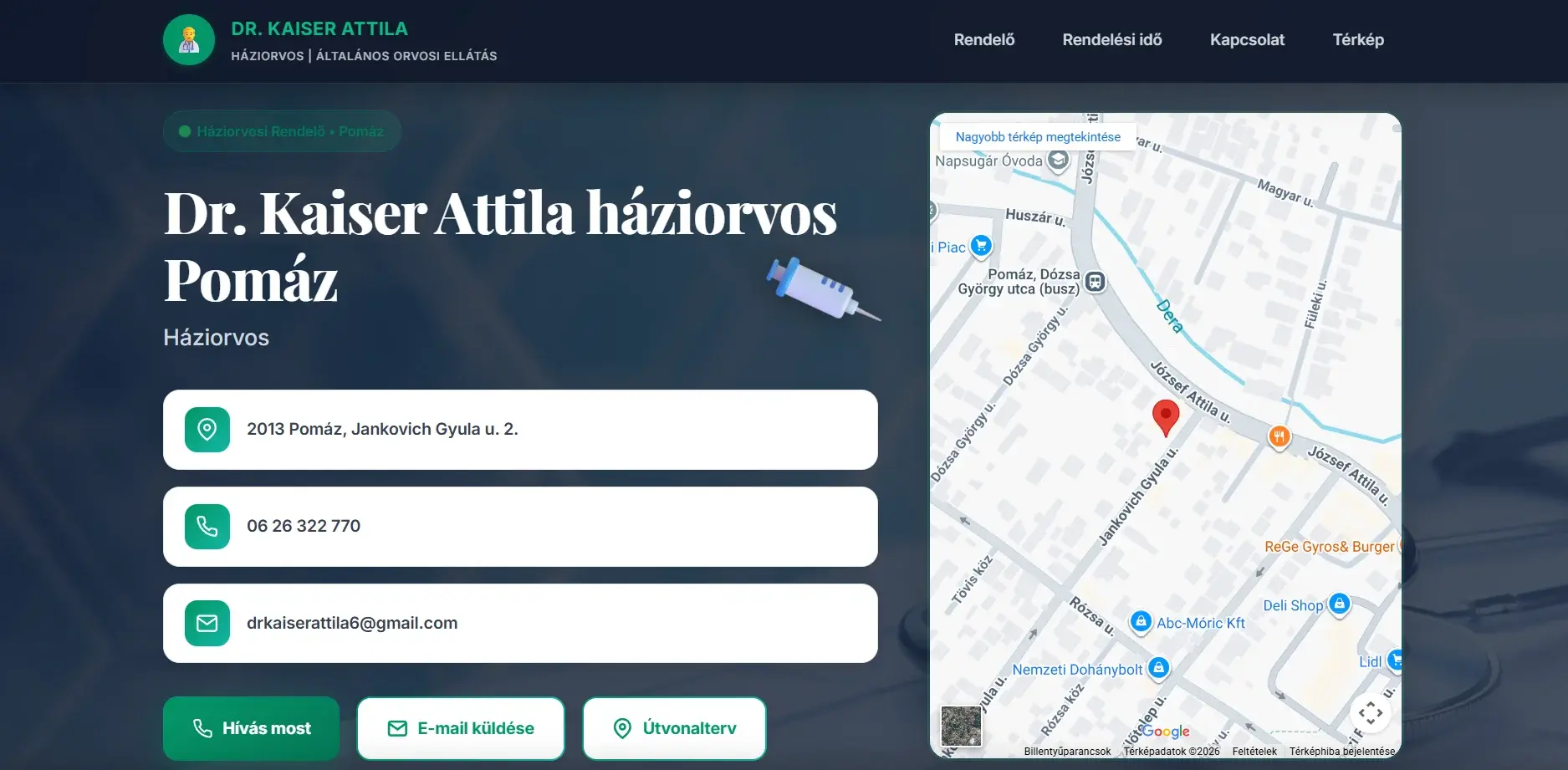This screenshot has width=1568, height=770.
Task: Toggle fullscreen view on the map
Action: click(1372, 713)
